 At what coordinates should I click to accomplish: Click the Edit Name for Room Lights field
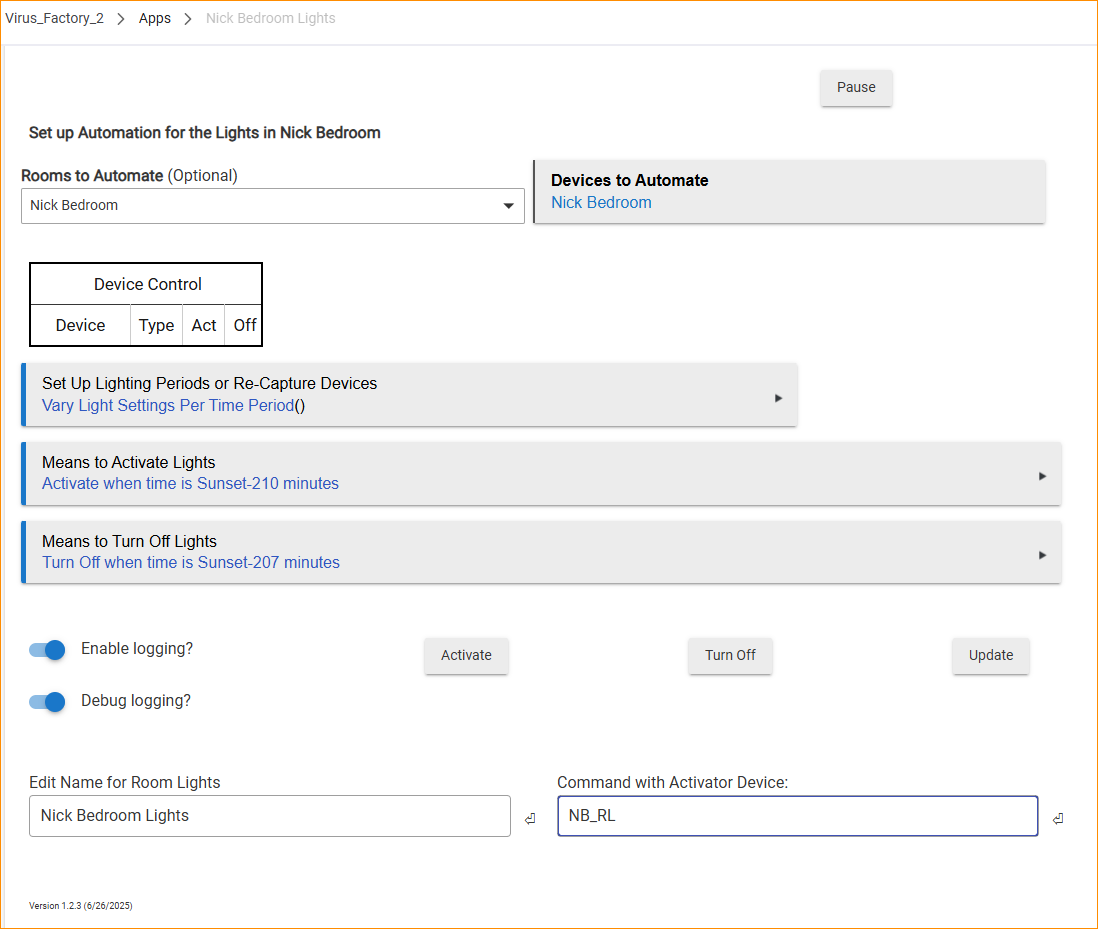pos(270,816)
